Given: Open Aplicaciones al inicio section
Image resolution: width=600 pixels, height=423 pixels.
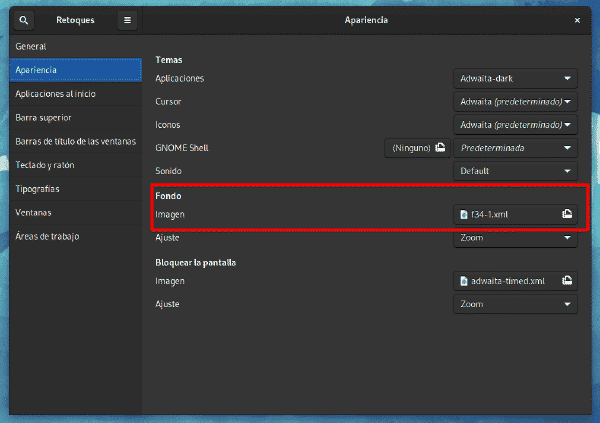Looking at the screenshot, I should [x=76, y=94].
